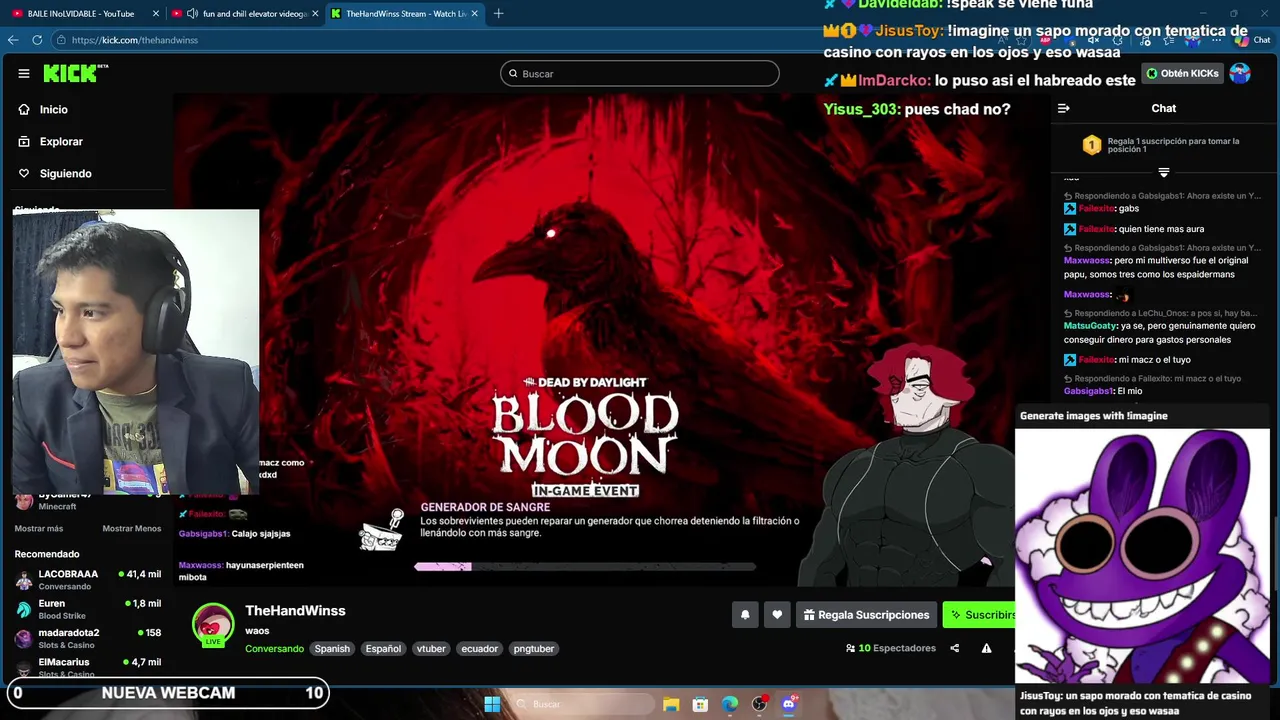Click the share stream icon
1280x720 pixels.
[x=954, y=648]
